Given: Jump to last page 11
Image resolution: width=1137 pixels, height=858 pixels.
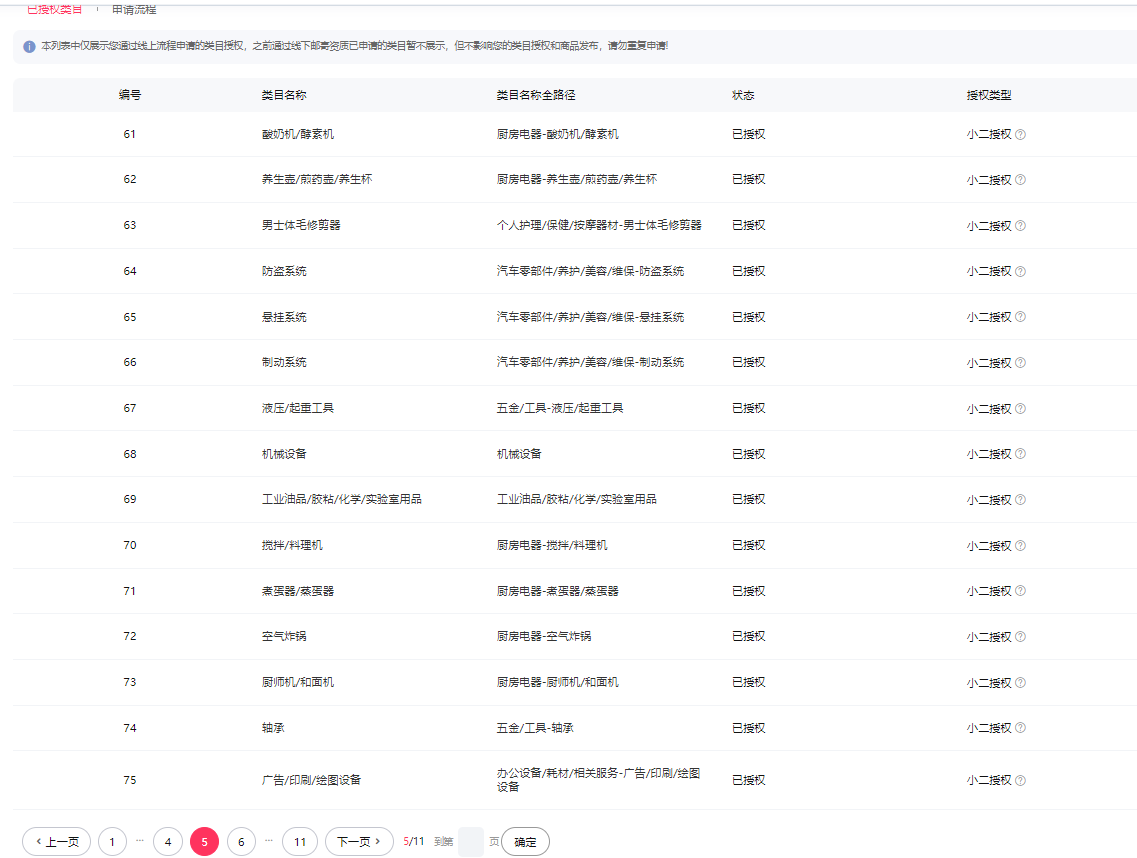Looking at the screenshot, I should (300, 842).
